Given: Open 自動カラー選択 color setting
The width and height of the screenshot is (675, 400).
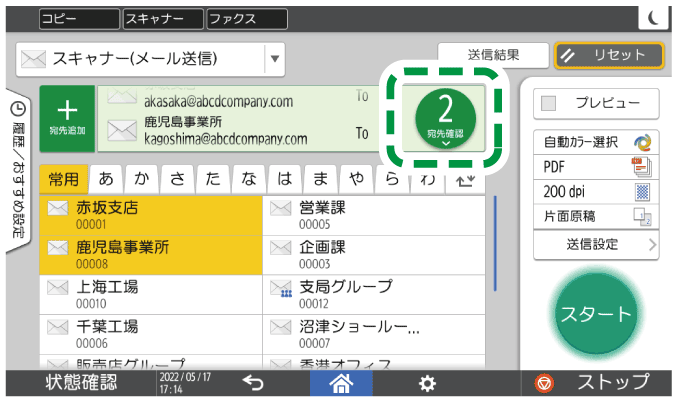Looking at the screenshot, I should 596,142.
